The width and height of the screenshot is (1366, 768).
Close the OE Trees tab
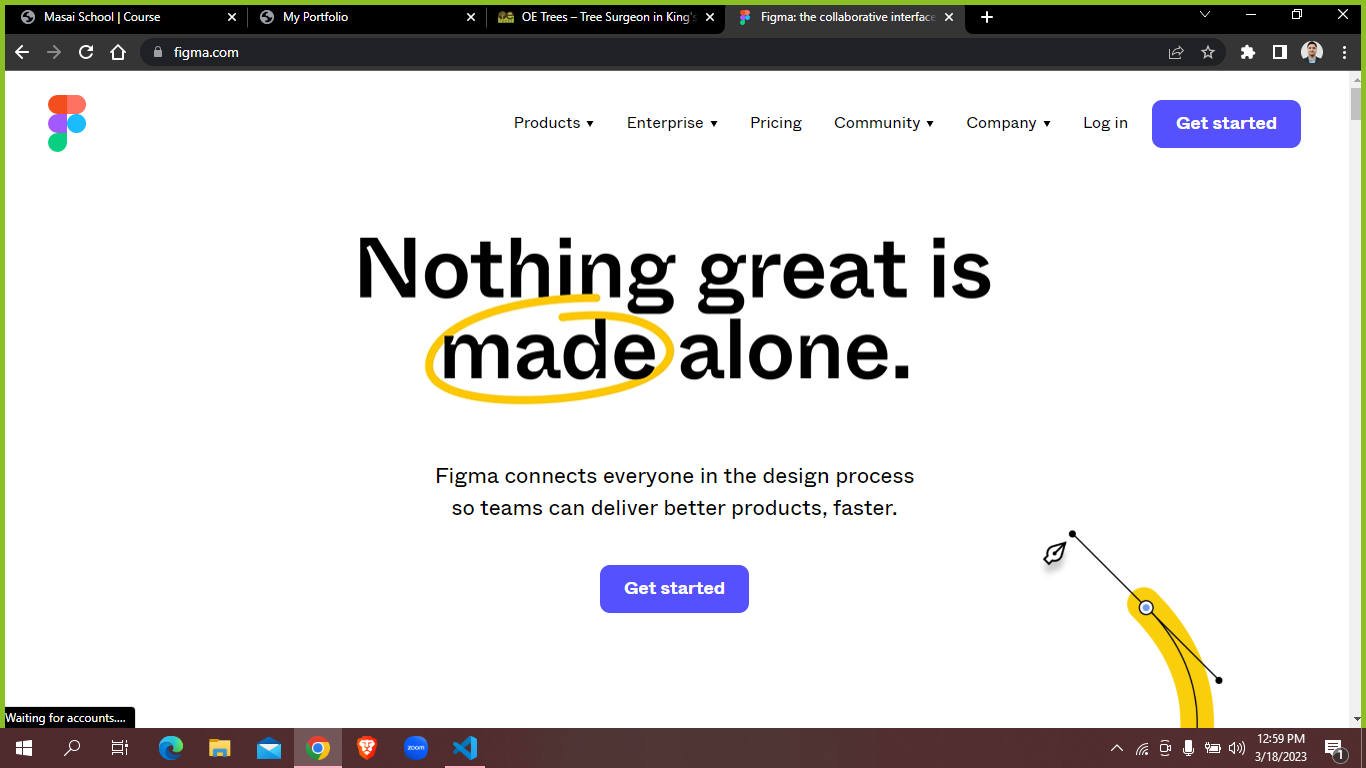click(x=710, y=17)
